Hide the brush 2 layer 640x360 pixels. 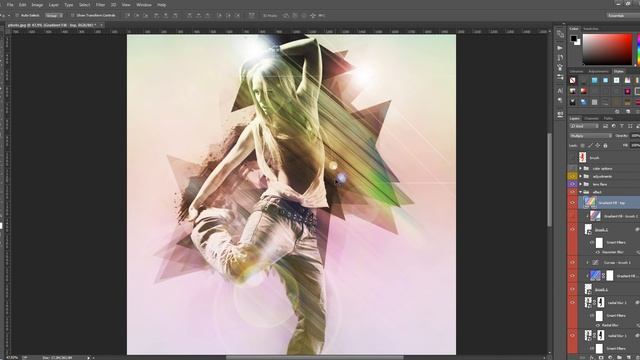(572, 229)
